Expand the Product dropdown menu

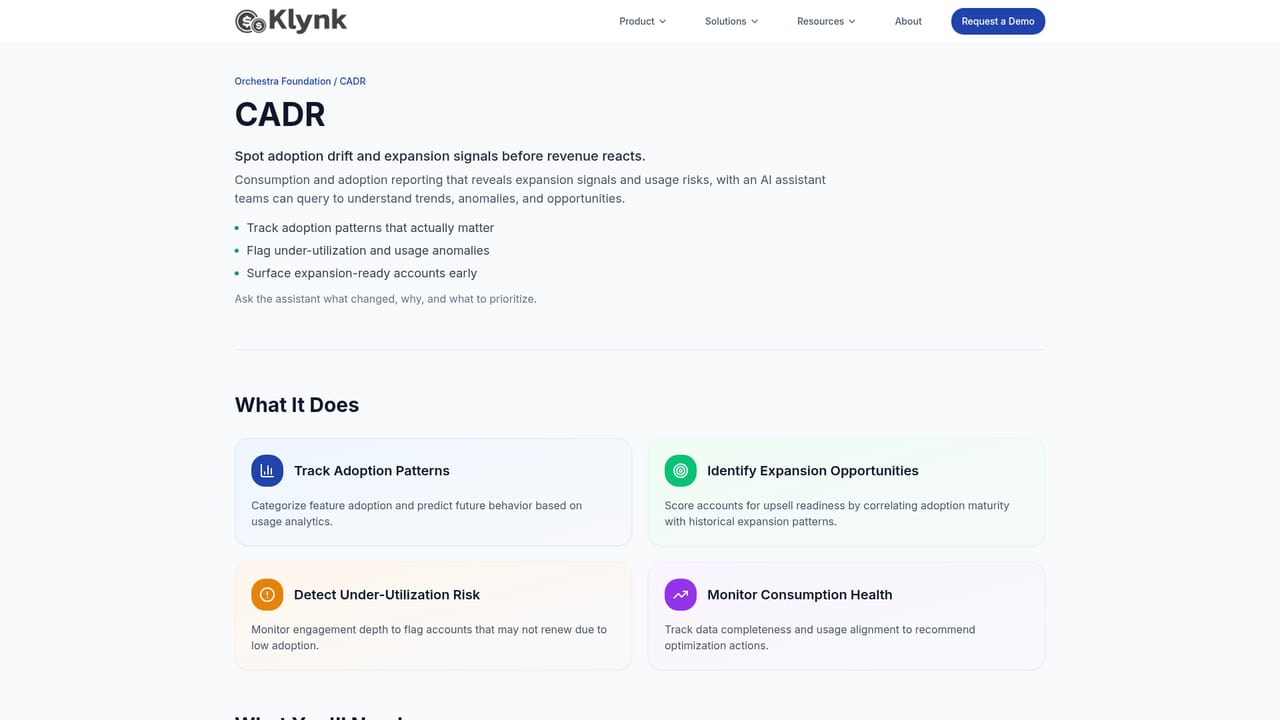coord(642,21)
